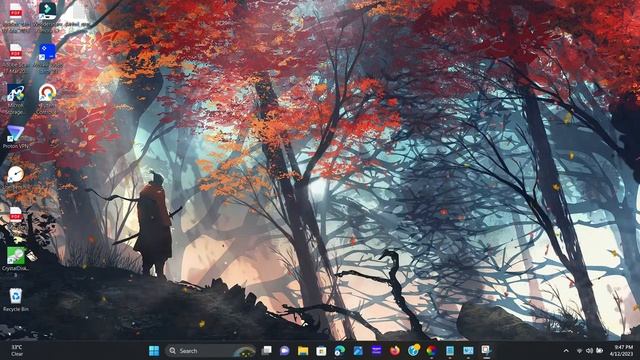
Task: Launch the Proton VPN desktop shortcut
Action: coord(16,137)
